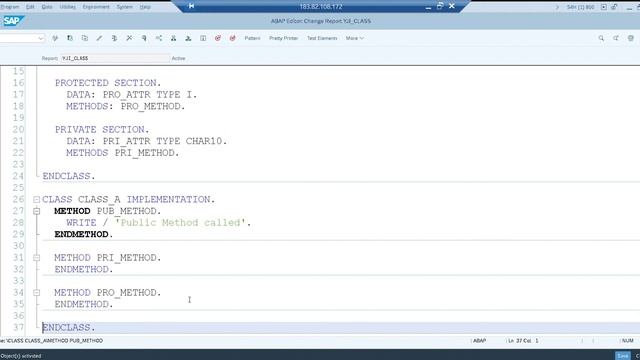Show the Display Object List icon
Viewport: 640px width, 360px height.
coord(173,38)
